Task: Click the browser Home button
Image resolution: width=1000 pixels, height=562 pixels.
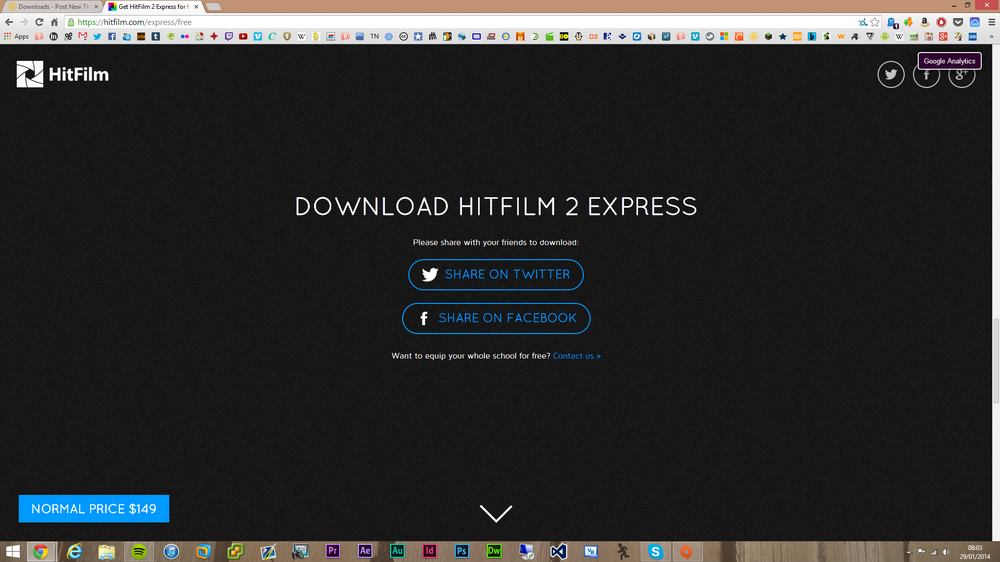Action: pos(54,22)
